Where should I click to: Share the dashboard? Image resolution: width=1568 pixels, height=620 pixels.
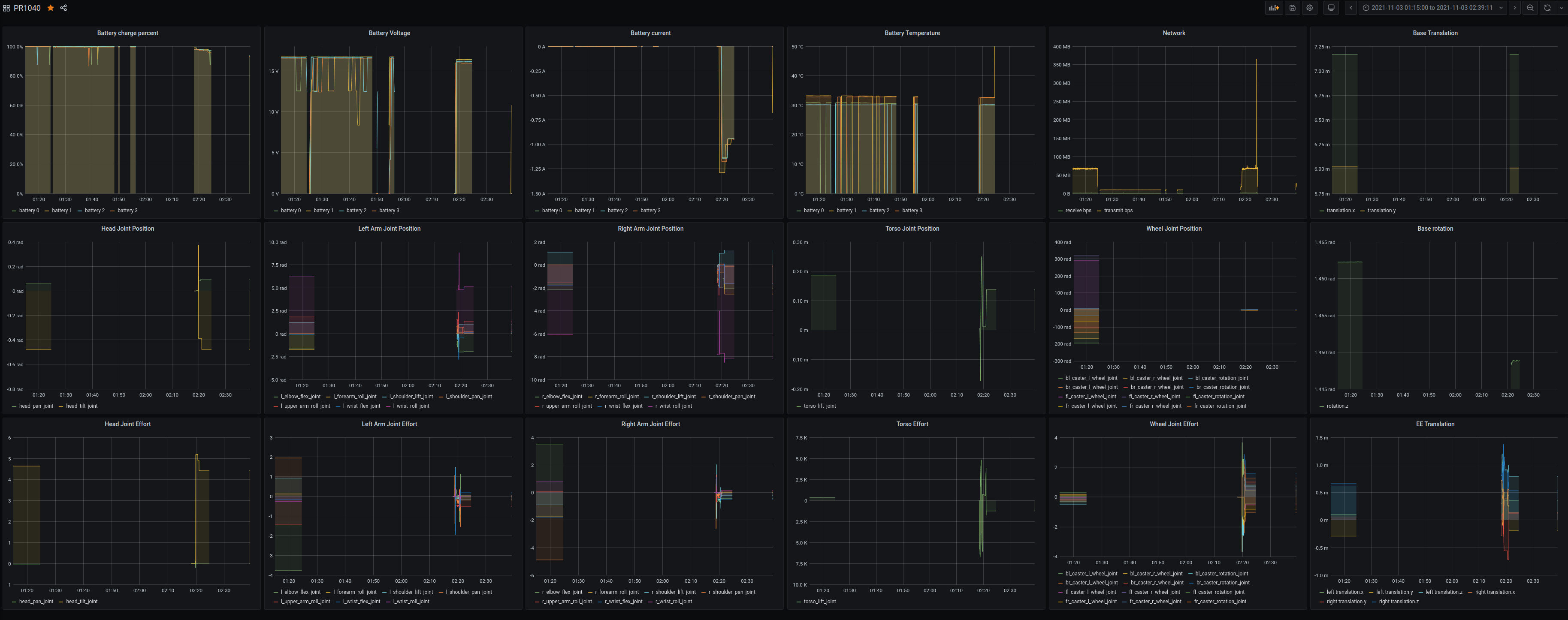coord(63,8)
